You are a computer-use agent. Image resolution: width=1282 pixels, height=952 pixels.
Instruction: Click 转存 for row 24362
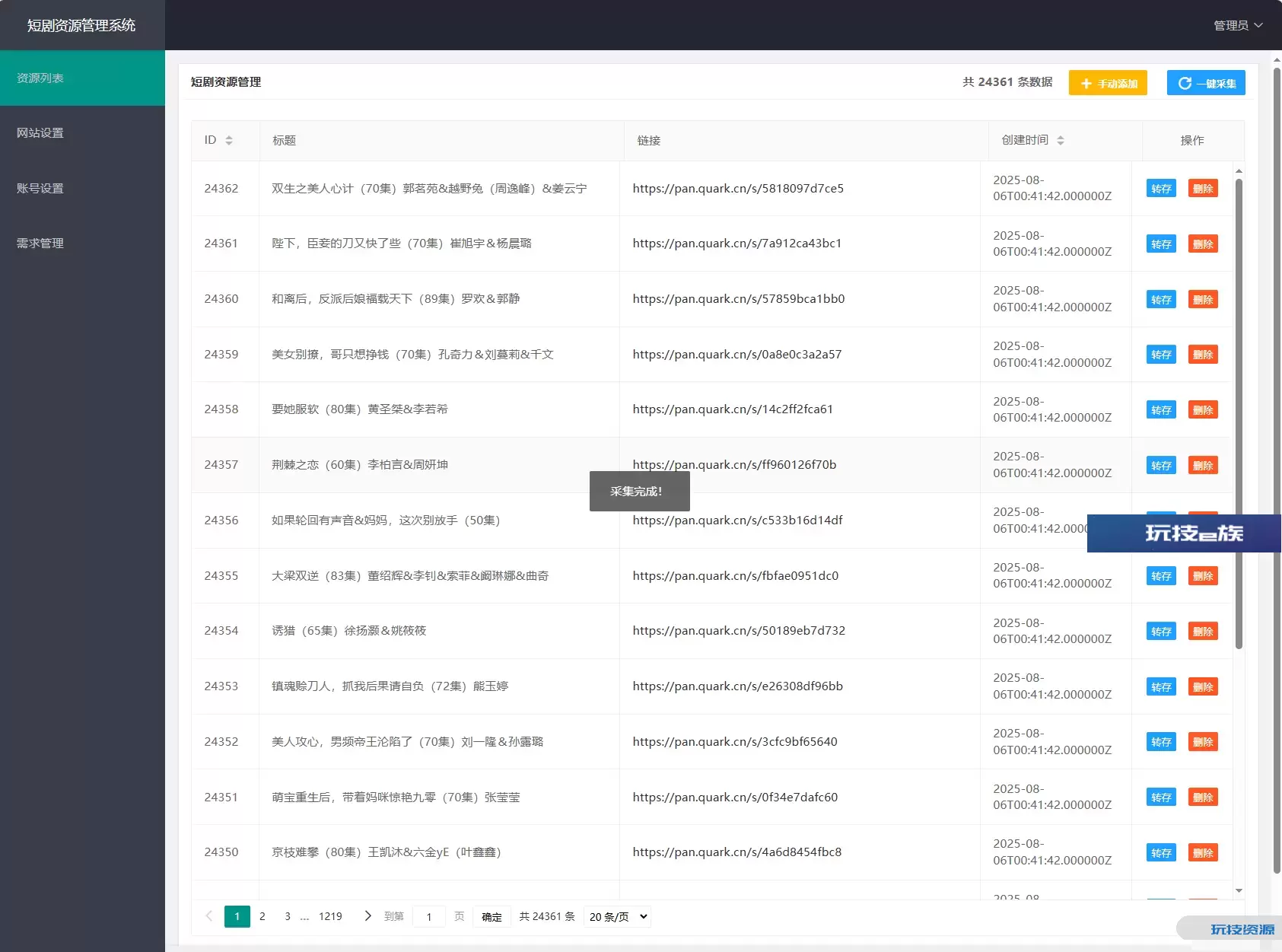pyautogui.click(x=1161, y=189)
